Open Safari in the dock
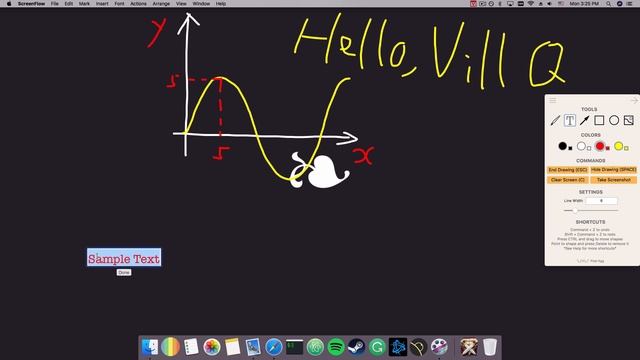640x360 pixels. (x=273, y=347)
